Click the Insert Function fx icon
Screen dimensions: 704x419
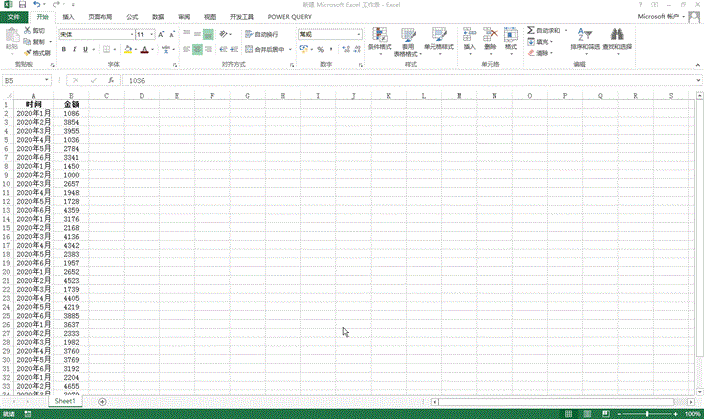(x=107, y=80)
